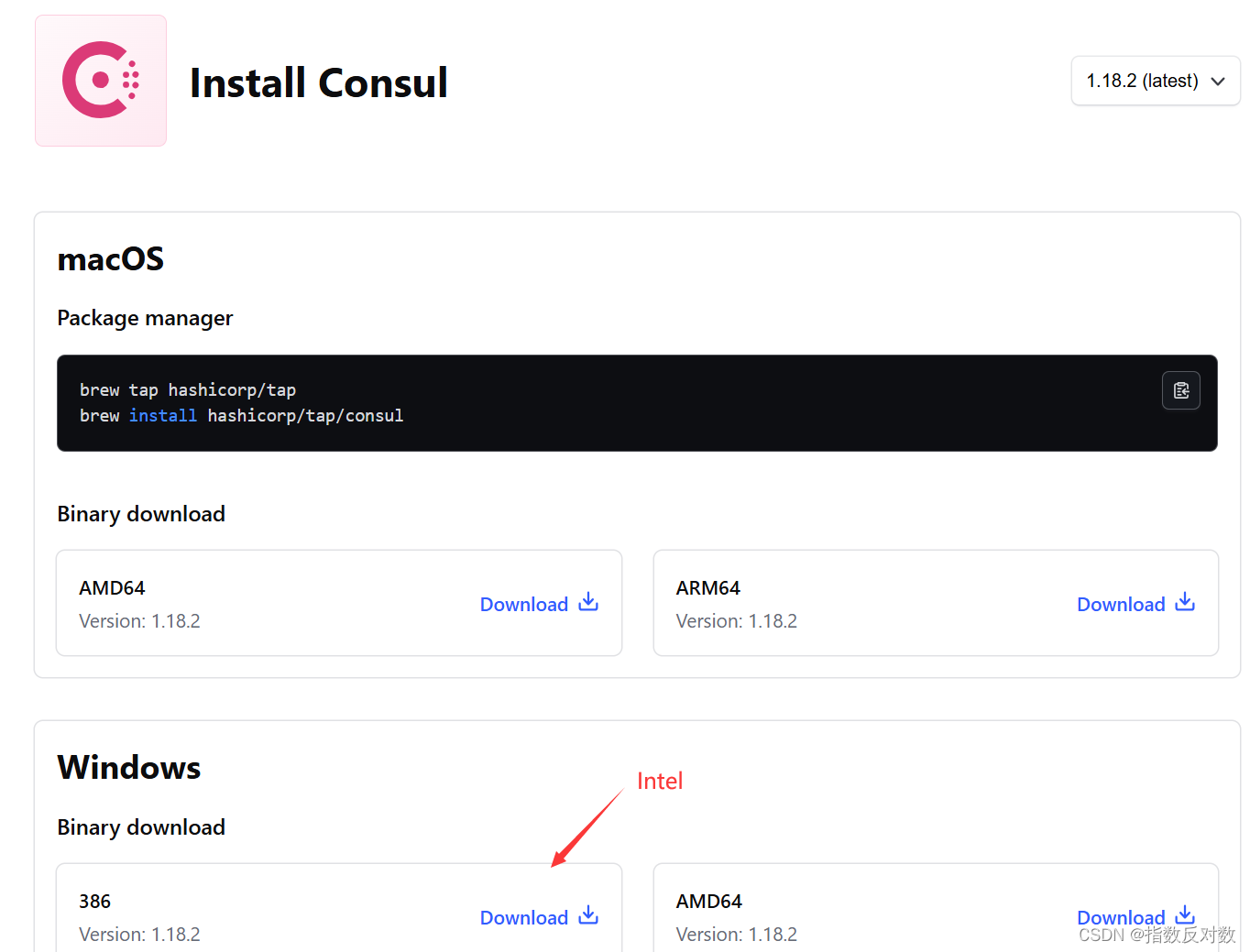Download the Windows AMD64 binary
Screen dimensions: 1250x952
pos(1135,917)
